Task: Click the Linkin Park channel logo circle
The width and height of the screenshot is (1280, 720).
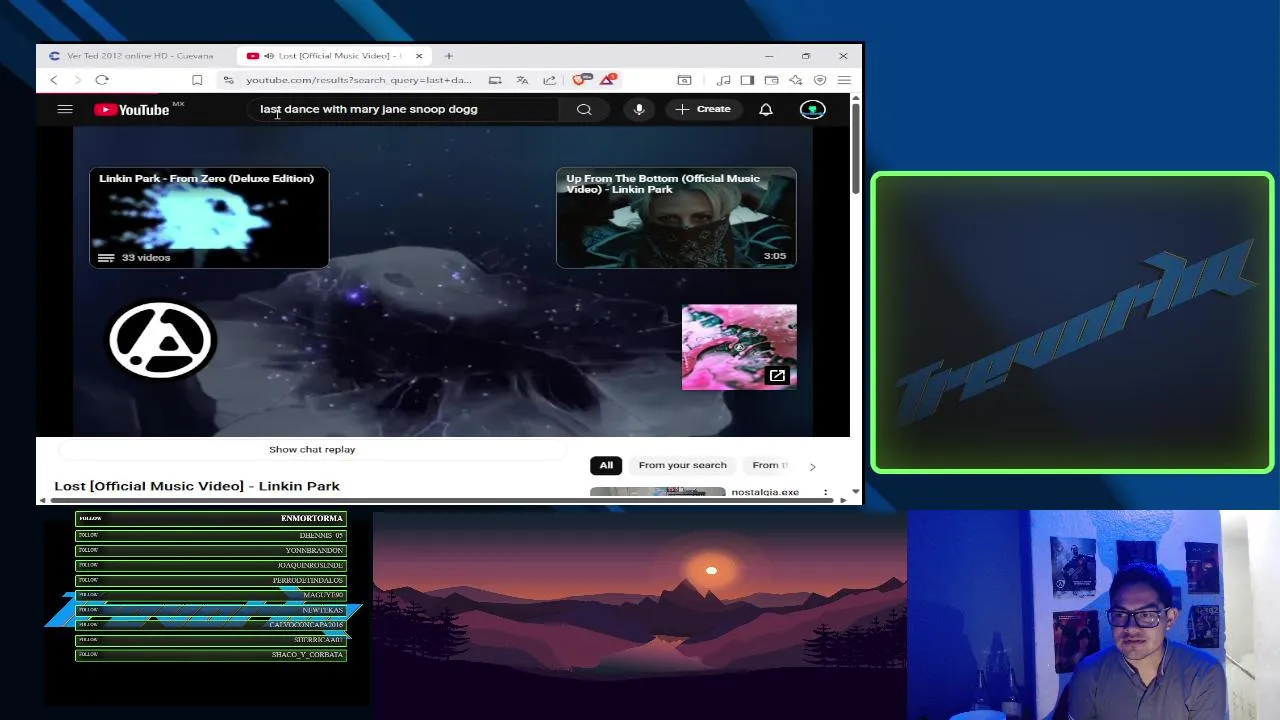Action: (161, 340)
